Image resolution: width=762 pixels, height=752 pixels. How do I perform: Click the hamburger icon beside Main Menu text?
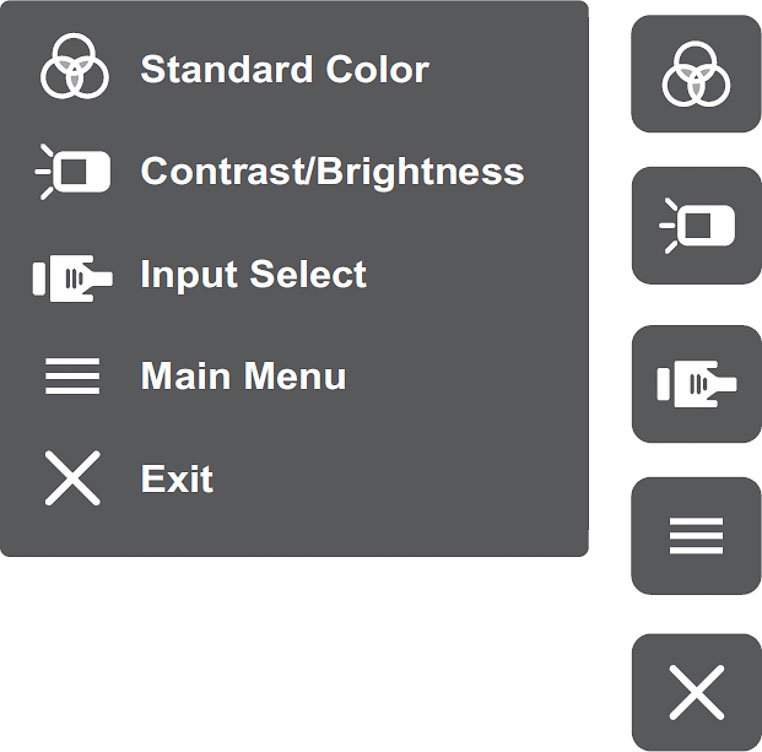73,377
